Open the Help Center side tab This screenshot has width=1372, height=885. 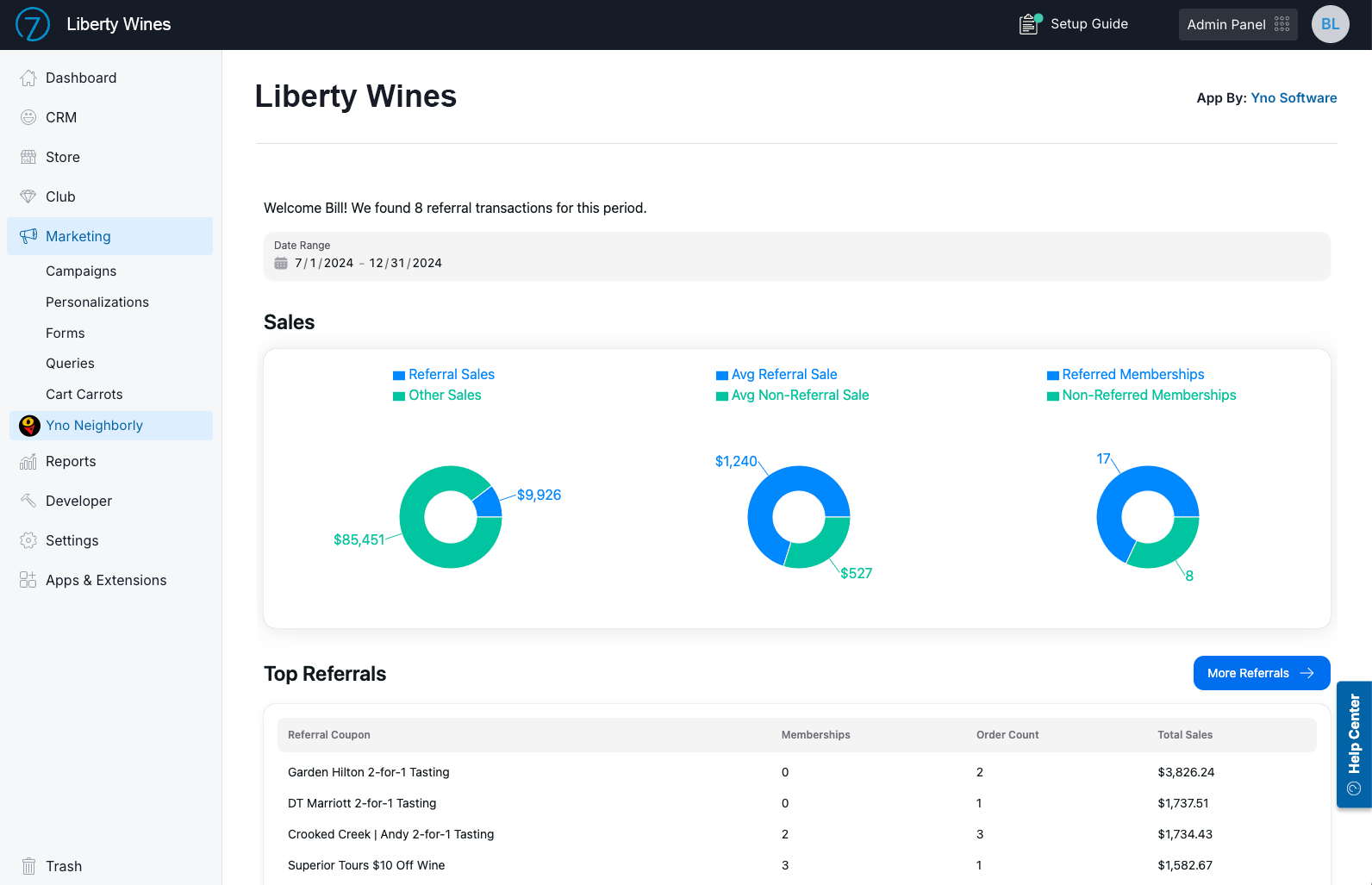tap(1354, 745)
